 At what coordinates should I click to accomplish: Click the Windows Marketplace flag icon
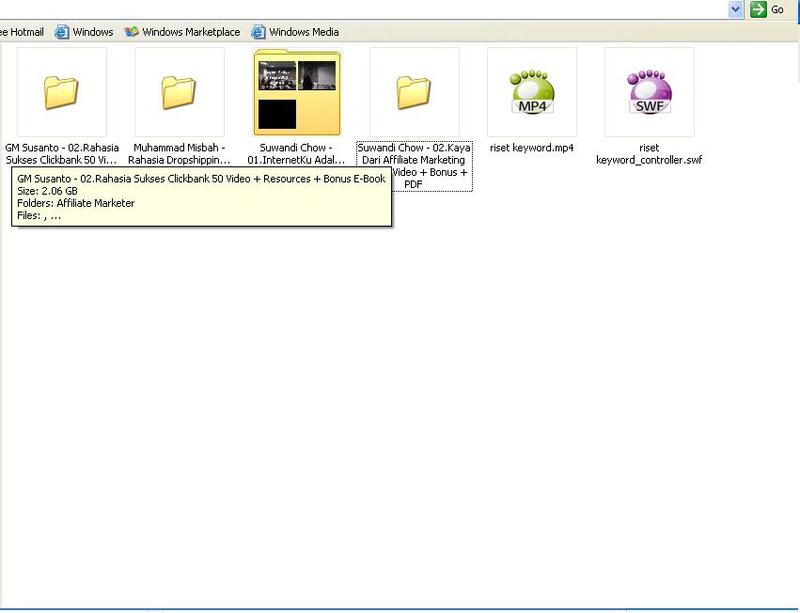tap(132, 32)
